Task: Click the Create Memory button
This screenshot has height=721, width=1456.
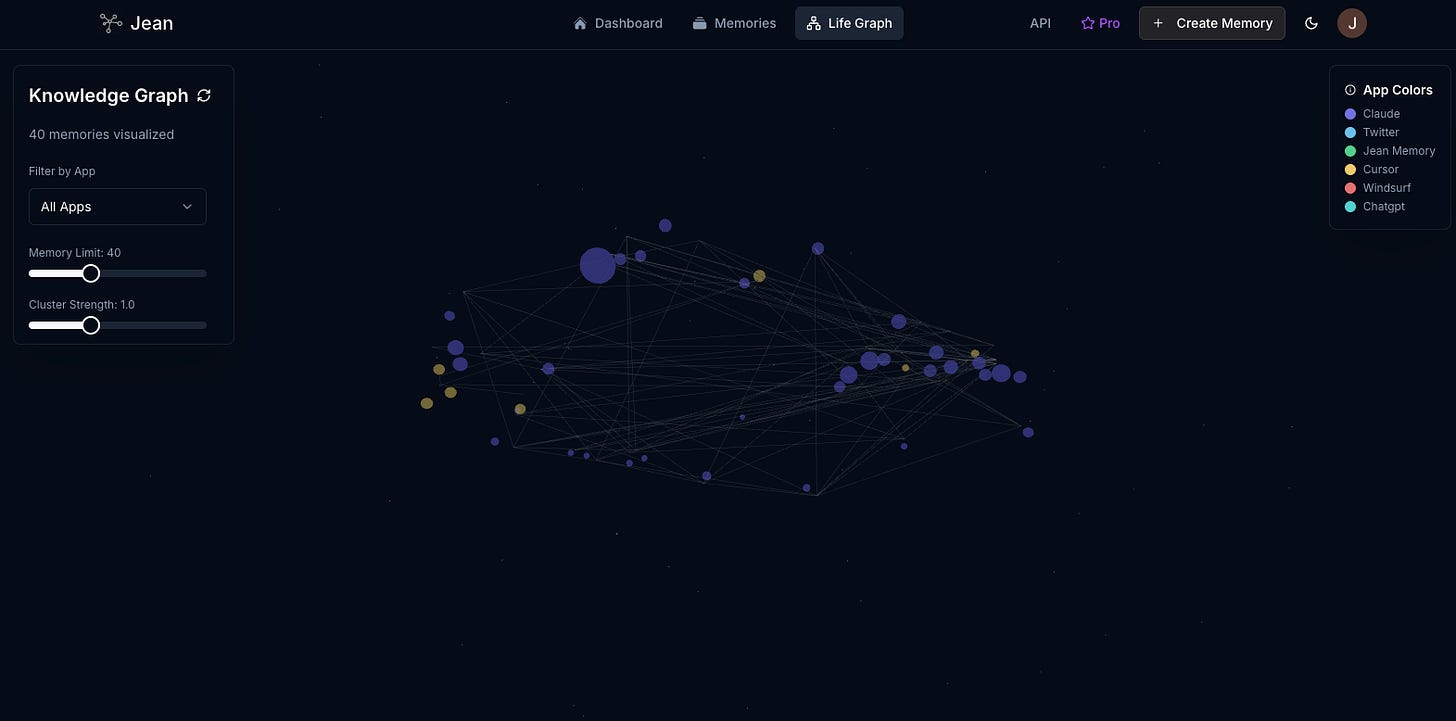Action: tap(1212, 23)
